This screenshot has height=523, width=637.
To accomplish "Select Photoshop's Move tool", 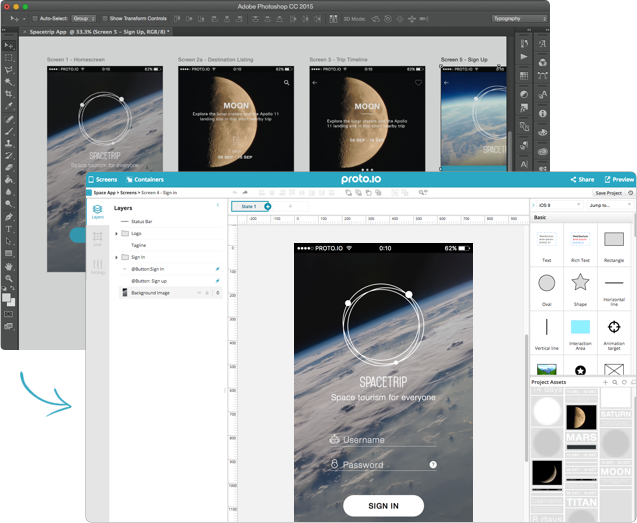I will (10, 46).
